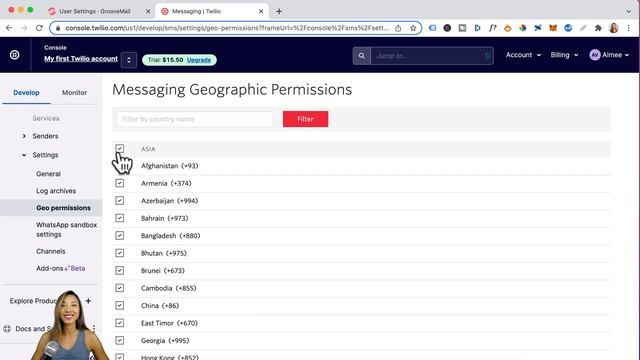This screenshot has width=640, height=360.
Task: Click the dark circle extension icon
Action: pyautogui.click(x=447, y=28)
